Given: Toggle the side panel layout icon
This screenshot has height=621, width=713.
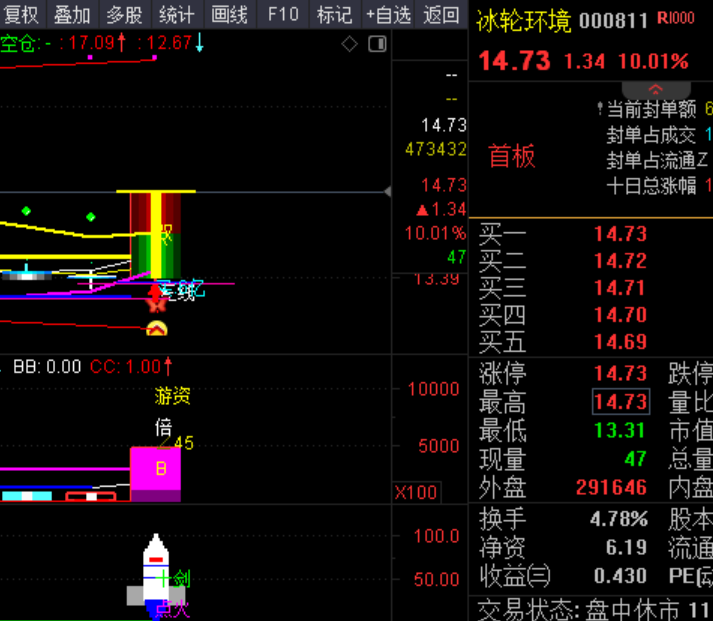Looking at the screenshot, I should click(x=377, y=44).
